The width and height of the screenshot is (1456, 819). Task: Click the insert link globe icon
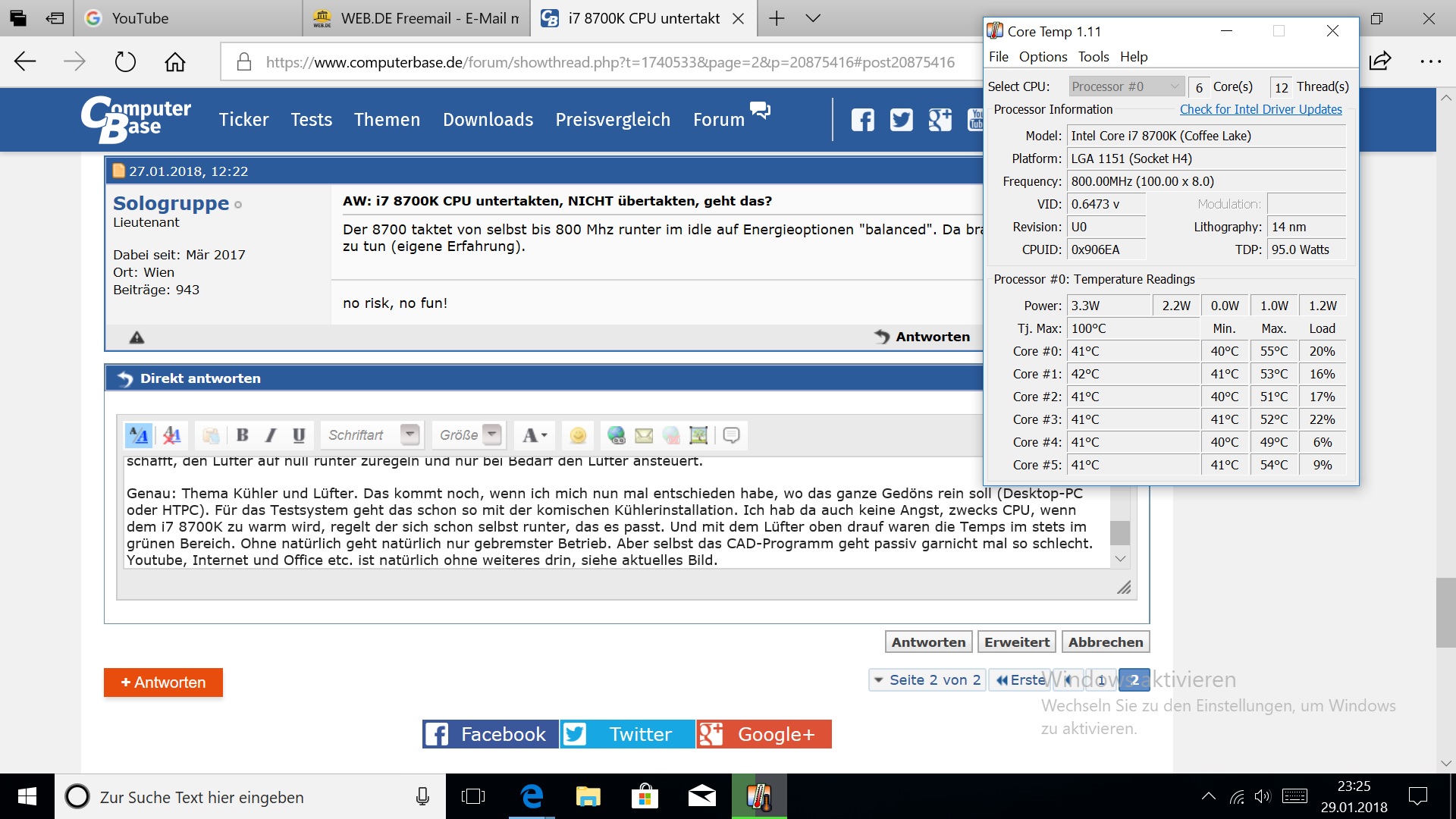617,435
